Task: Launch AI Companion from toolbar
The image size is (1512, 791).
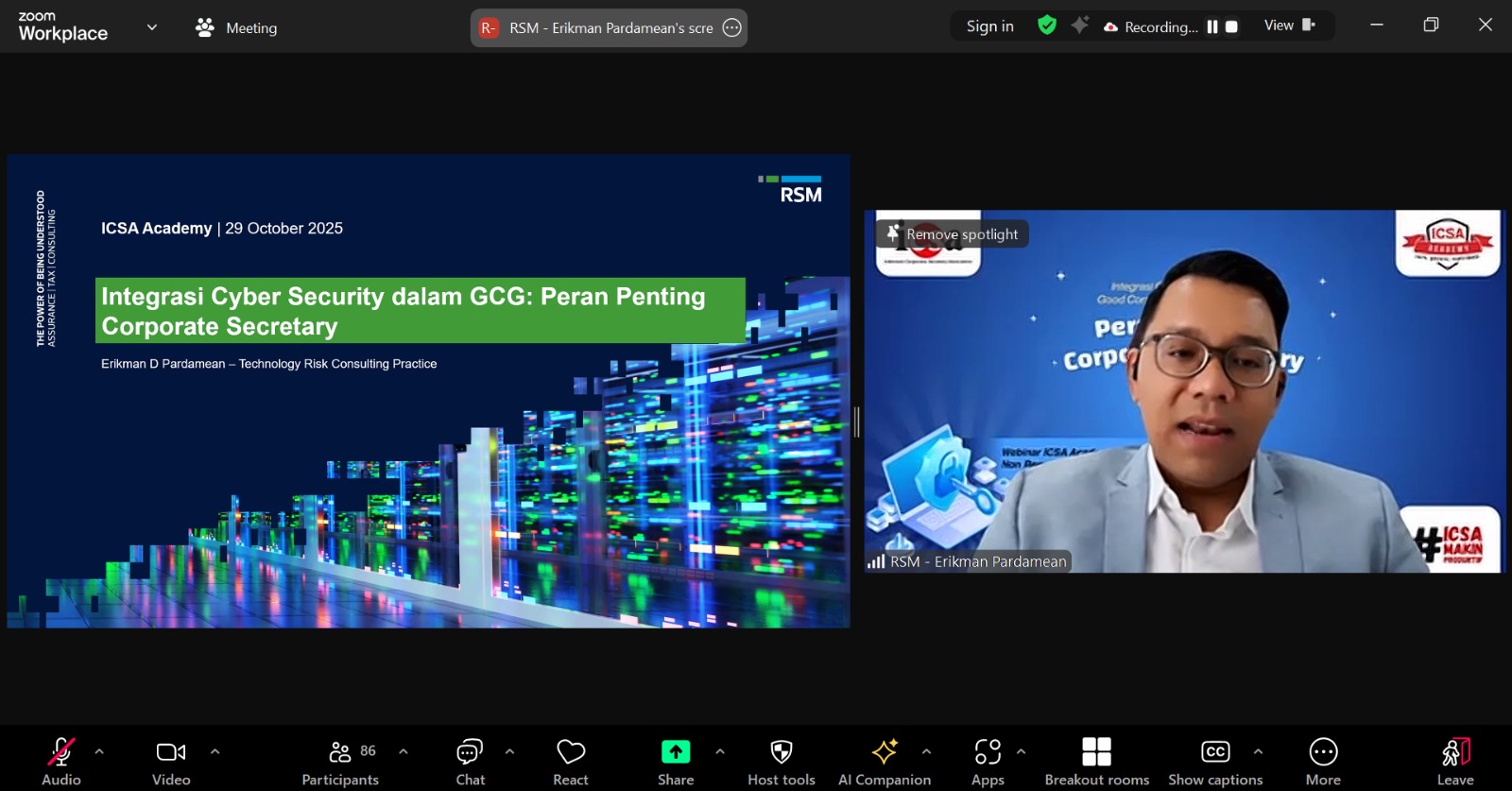Action: 885,762
